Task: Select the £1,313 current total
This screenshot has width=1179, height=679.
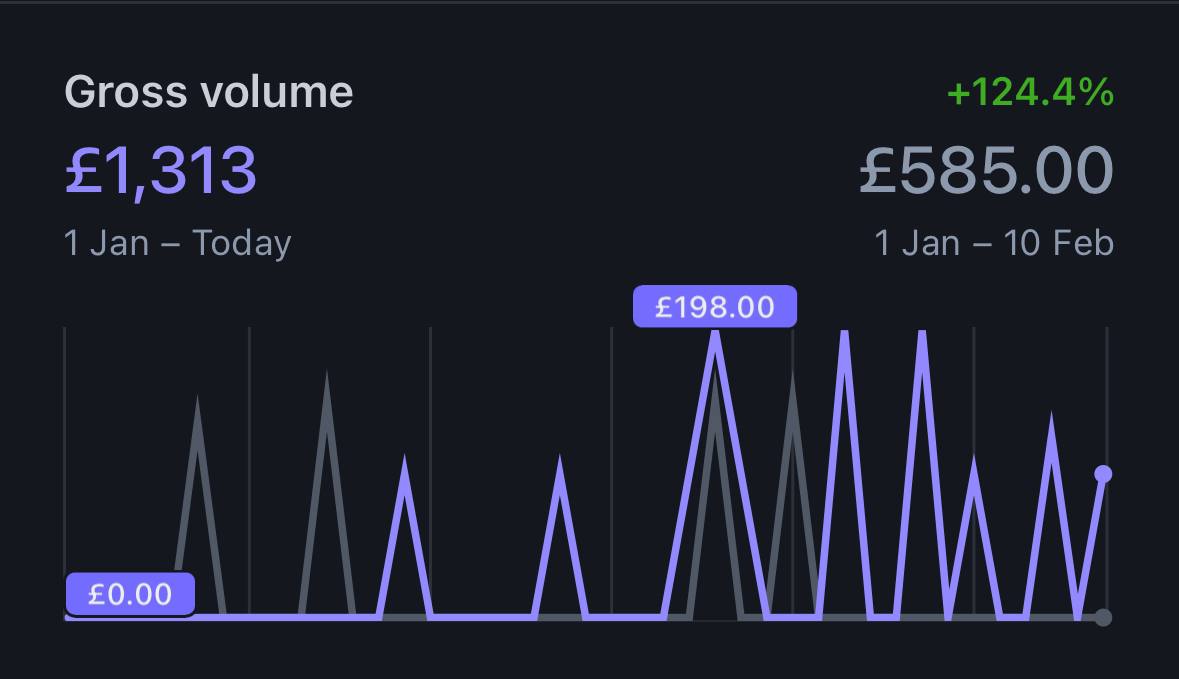Action: 161,171
